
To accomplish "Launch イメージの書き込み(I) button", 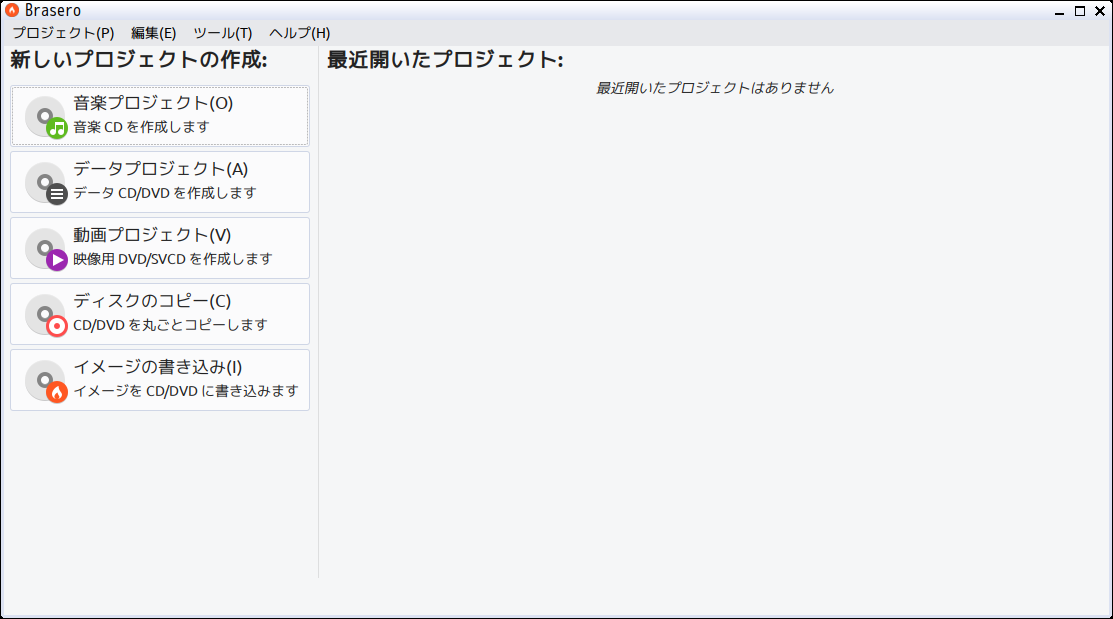I will tap(160, 380).
